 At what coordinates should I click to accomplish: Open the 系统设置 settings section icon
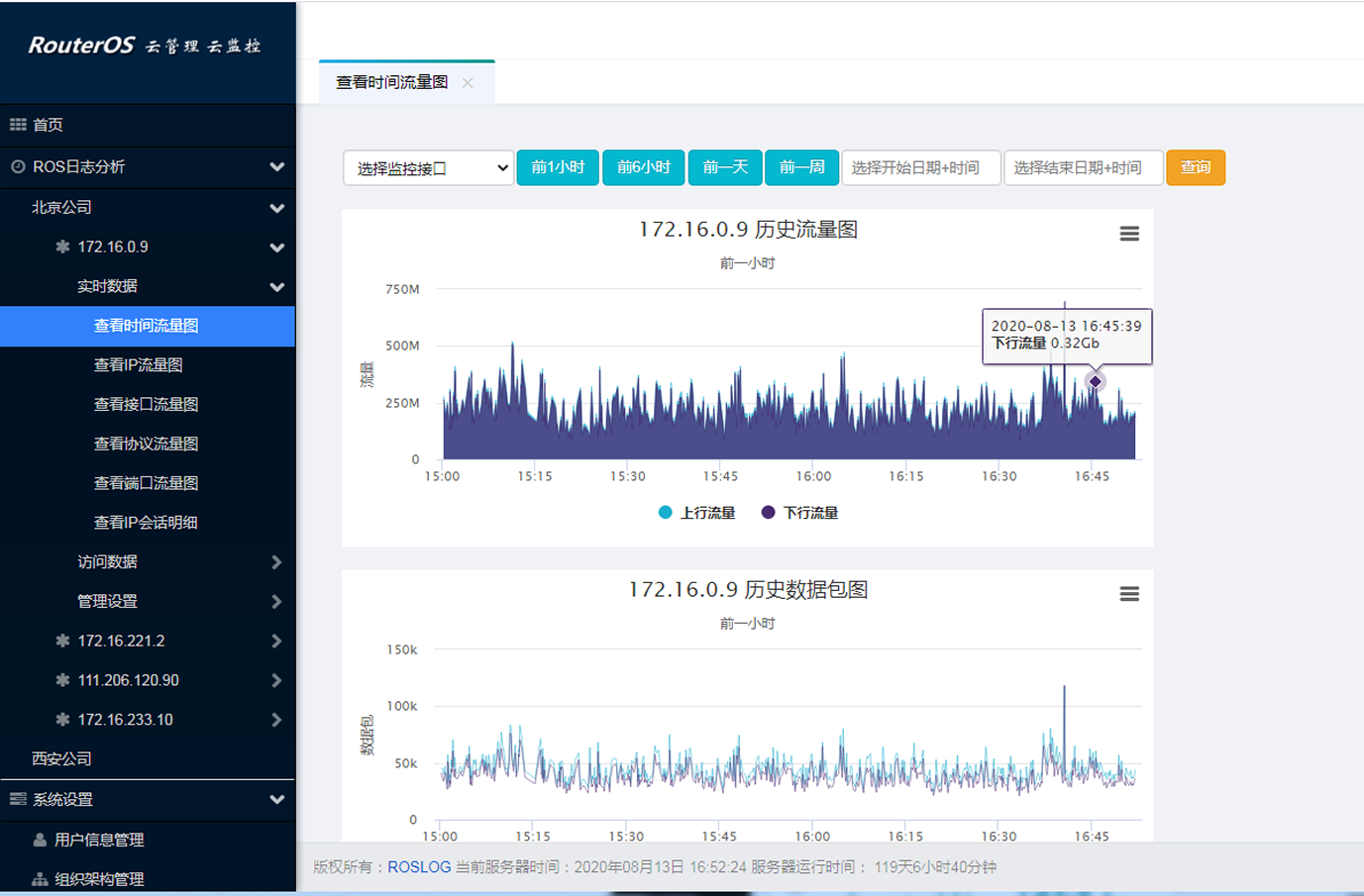pos(18,799)
